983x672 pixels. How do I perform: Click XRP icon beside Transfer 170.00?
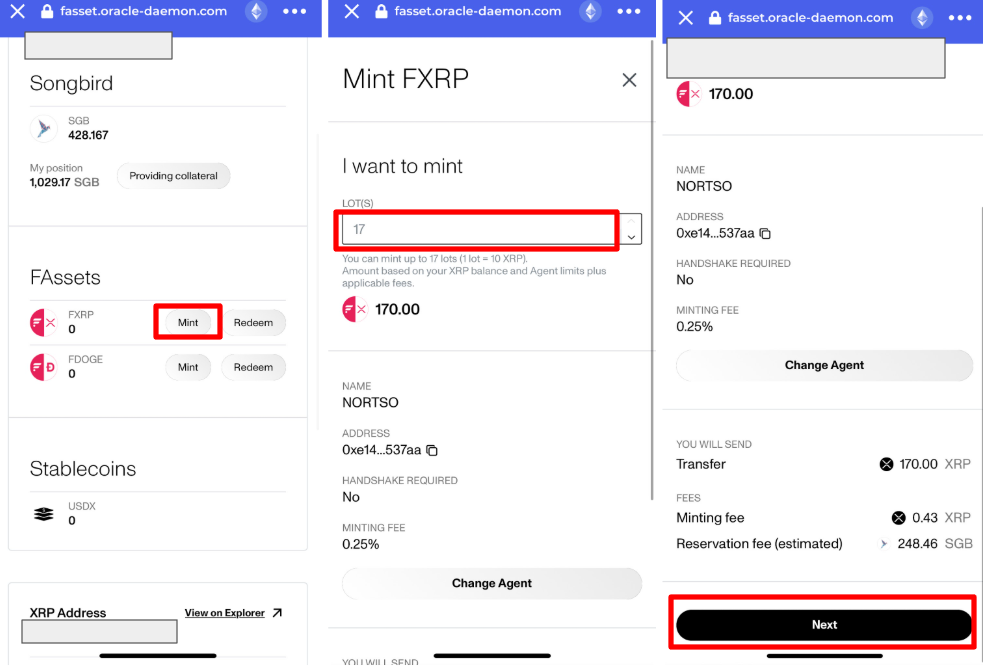(886, 464)
